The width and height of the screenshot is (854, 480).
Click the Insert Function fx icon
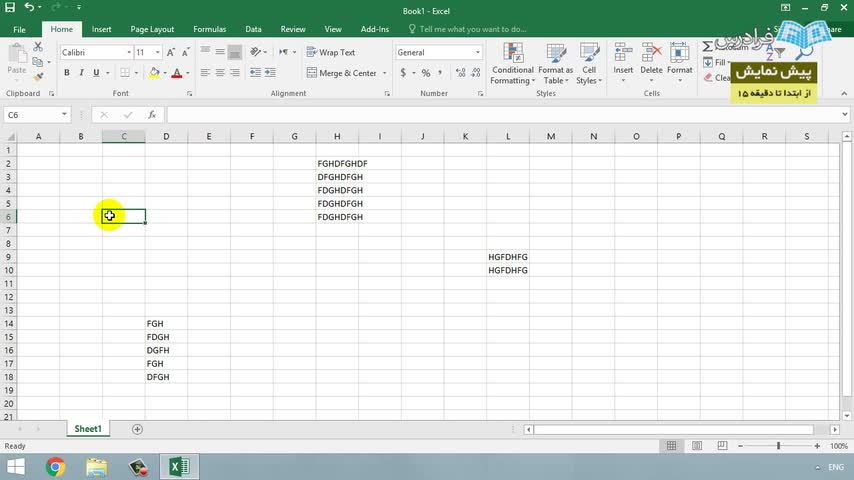(152, 115)
